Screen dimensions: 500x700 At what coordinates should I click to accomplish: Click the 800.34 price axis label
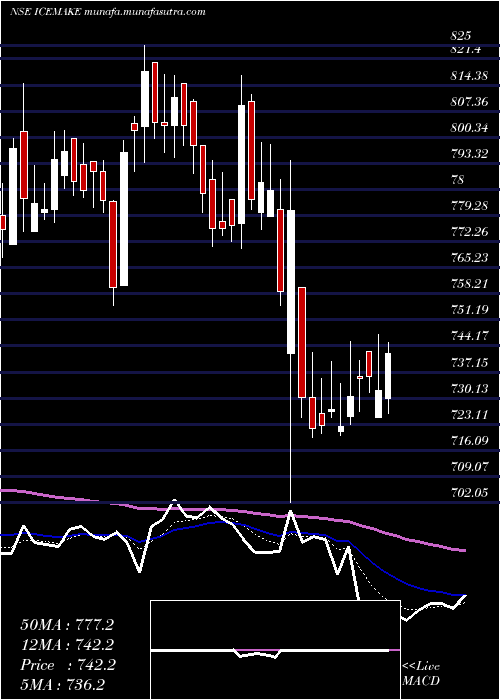point(469,128)
